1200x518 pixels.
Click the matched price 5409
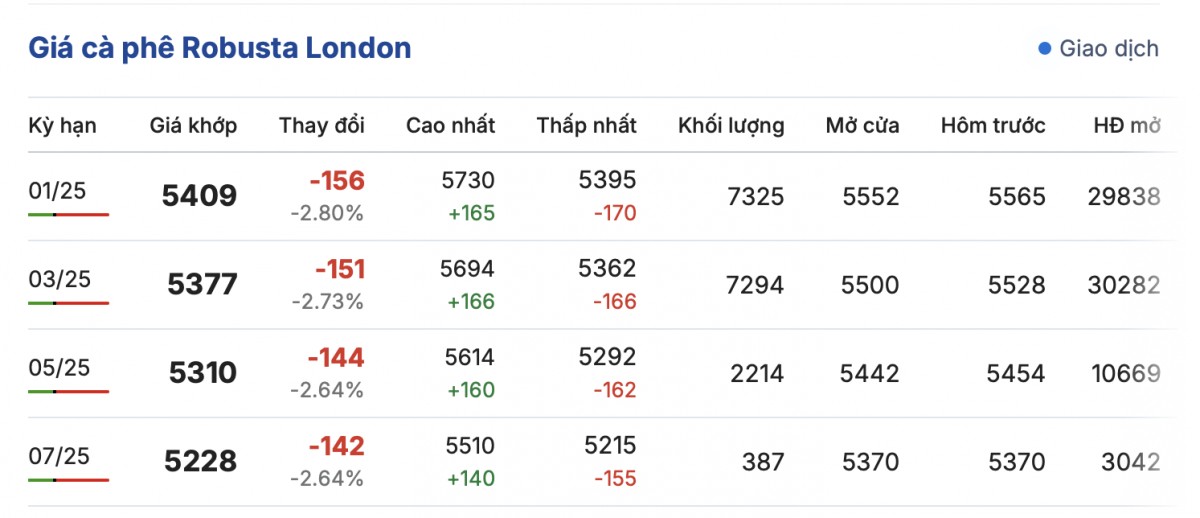(x=199, y=196)
